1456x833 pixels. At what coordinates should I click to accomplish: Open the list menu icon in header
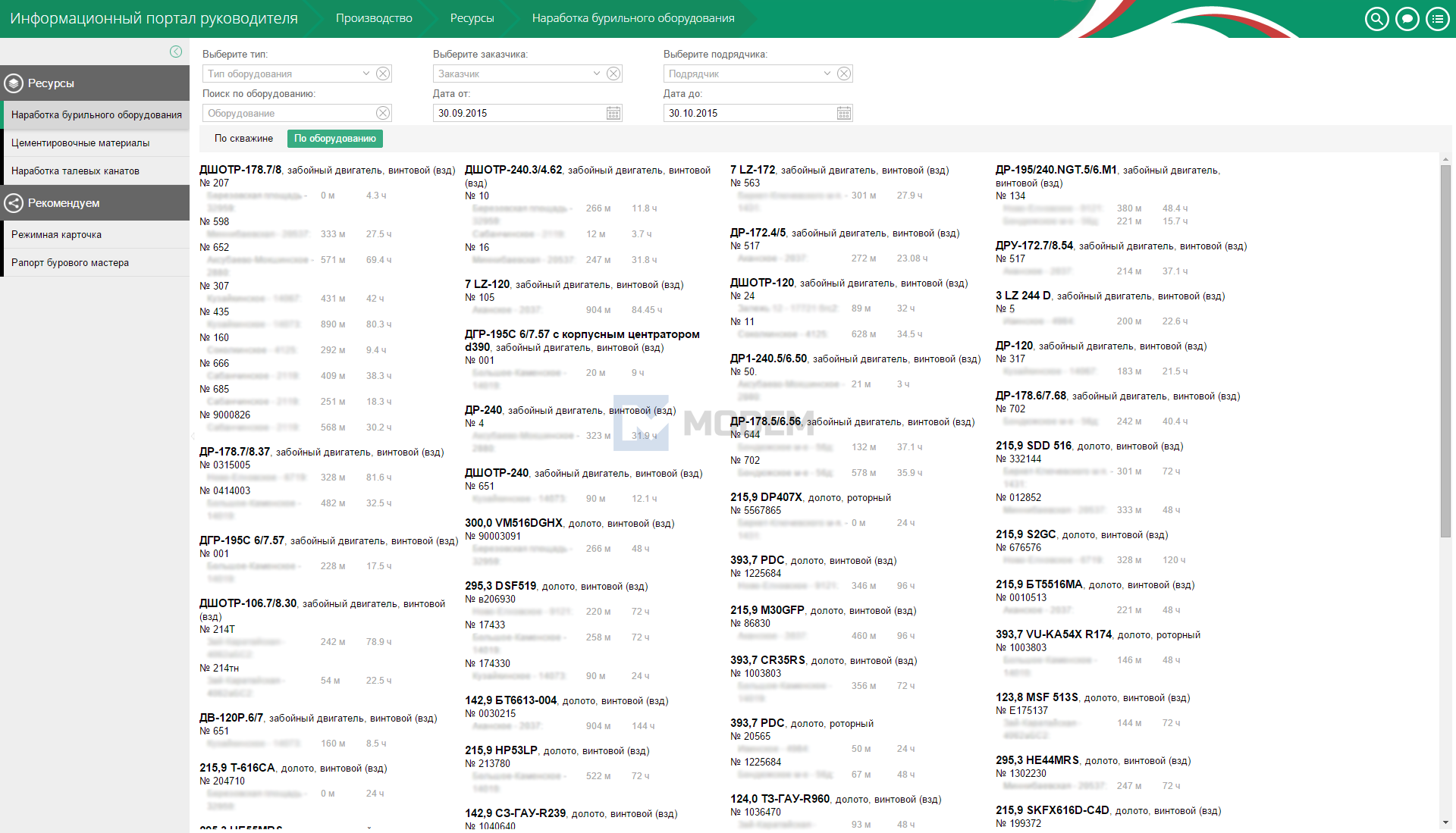pyautogui.click(x=1437, y=19)
